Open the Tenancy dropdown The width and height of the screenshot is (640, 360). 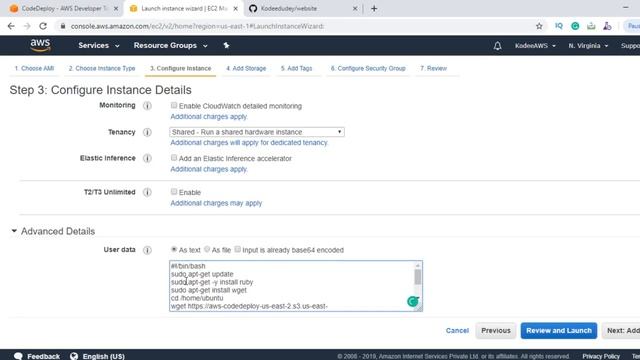tap(257, 132)
